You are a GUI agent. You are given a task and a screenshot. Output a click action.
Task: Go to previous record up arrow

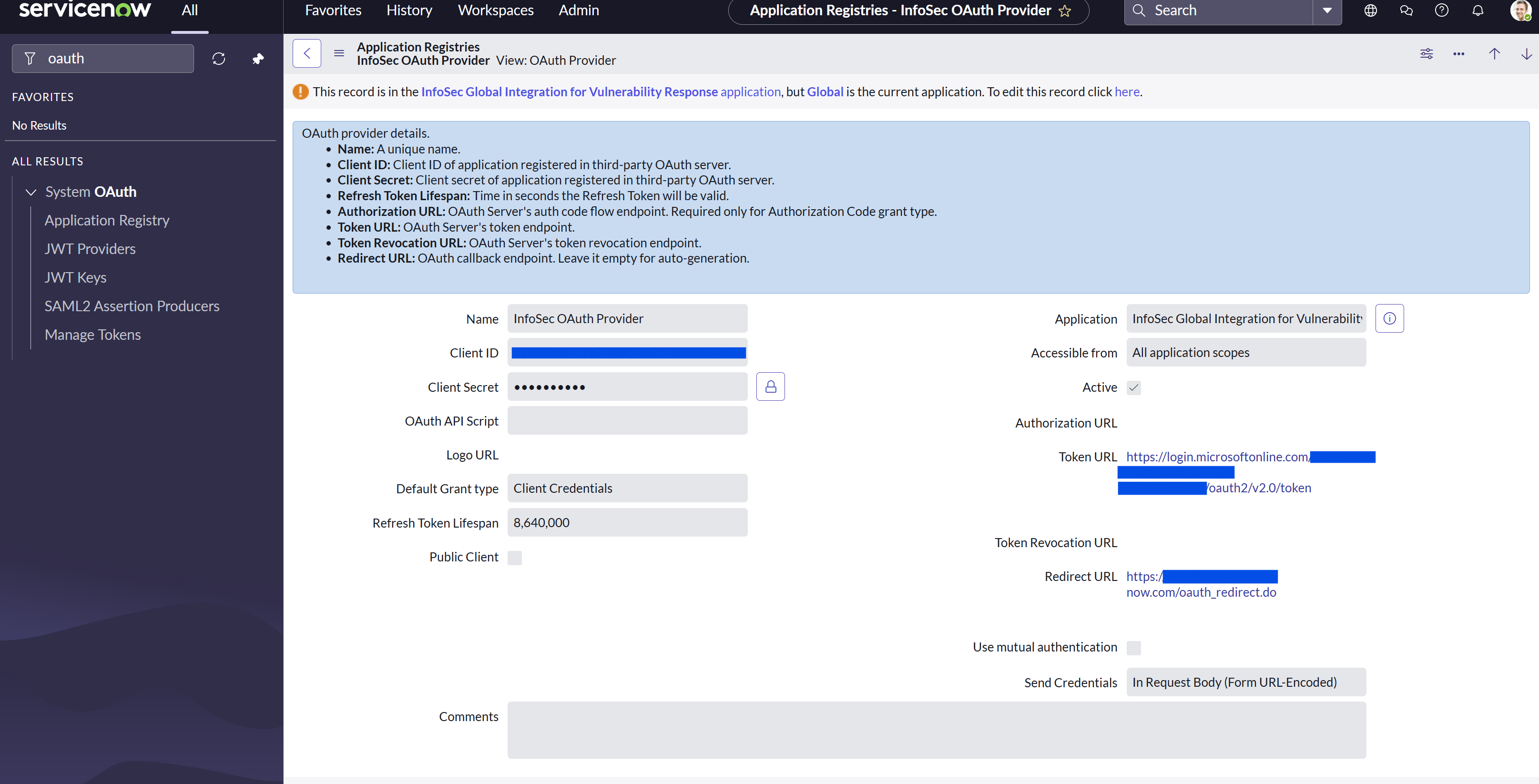(x=1495, y=54)
